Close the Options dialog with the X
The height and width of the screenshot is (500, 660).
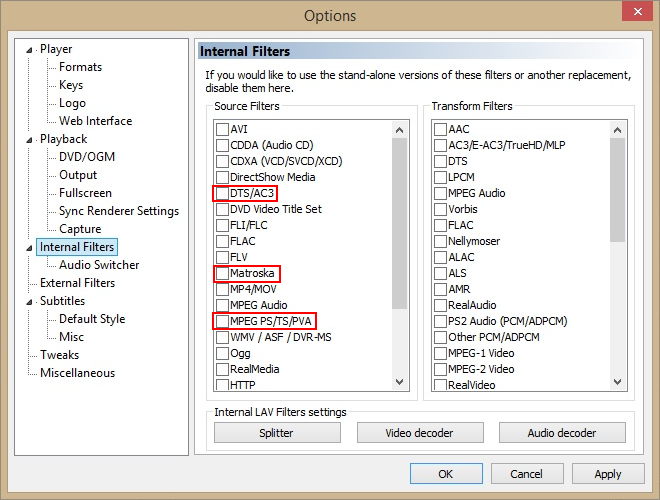point(638,11)
